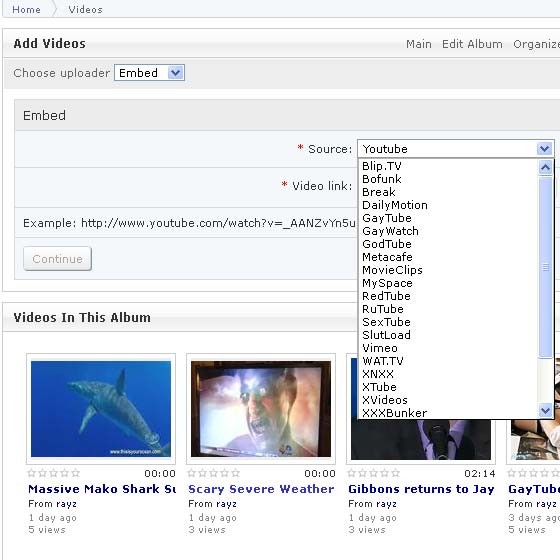Click the example YouTube URL text
This screenshot has width=560, height=560.
(219, 223)
